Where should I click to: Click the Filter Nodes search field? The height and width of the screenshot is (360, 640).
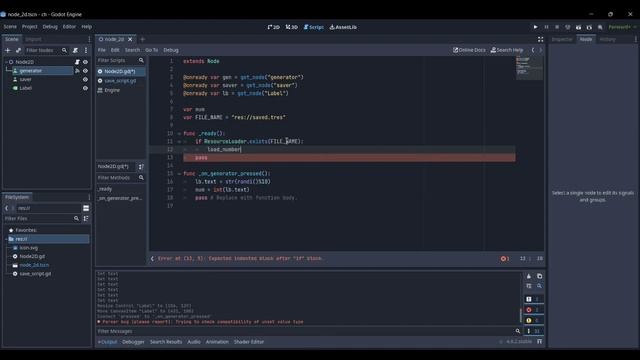(46, 50)
